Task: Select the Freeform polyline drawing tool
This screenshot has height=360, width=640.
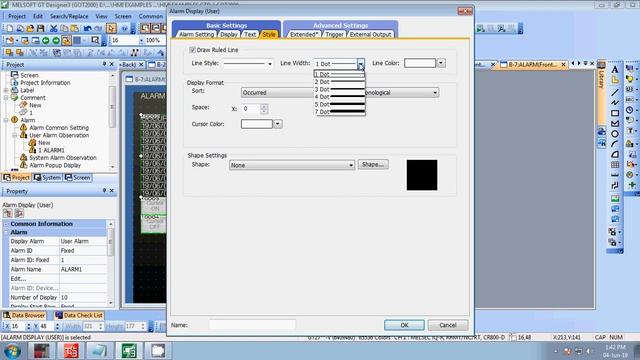Action: [615, 102]
